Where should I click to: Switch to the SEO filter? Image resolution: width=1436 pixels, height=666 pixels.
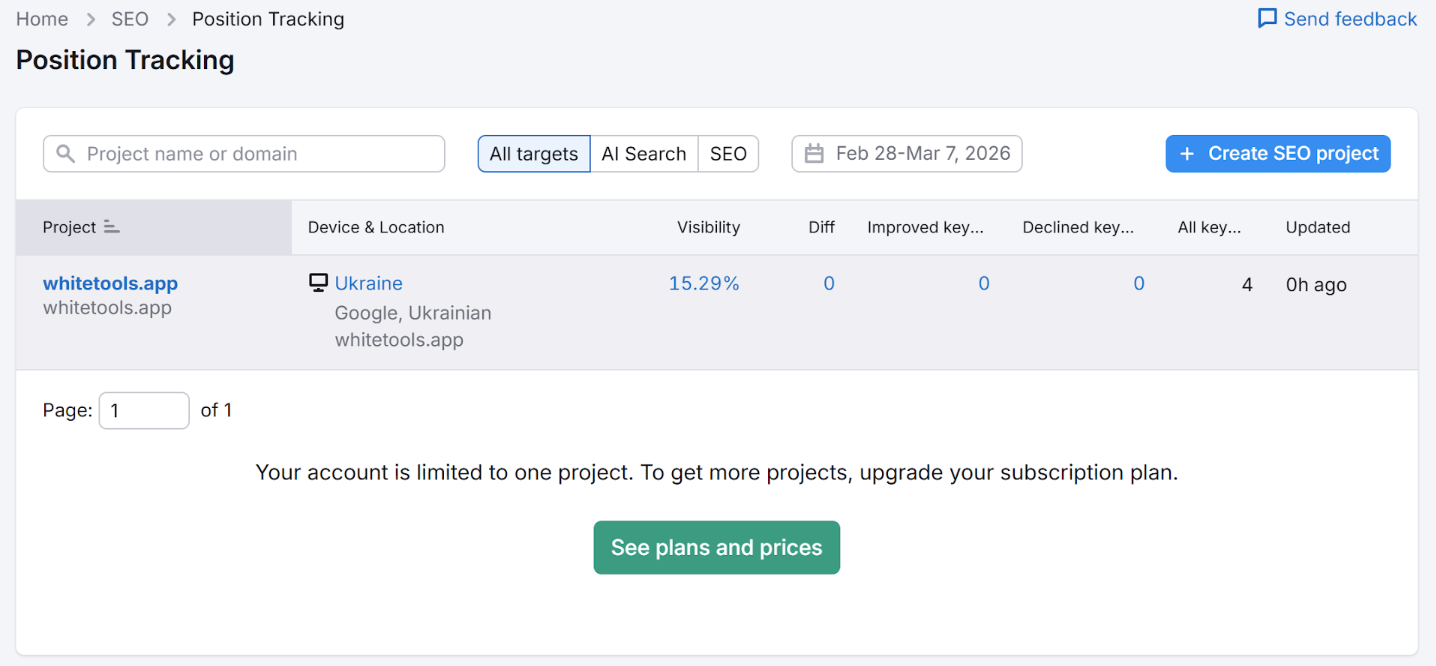728,154
